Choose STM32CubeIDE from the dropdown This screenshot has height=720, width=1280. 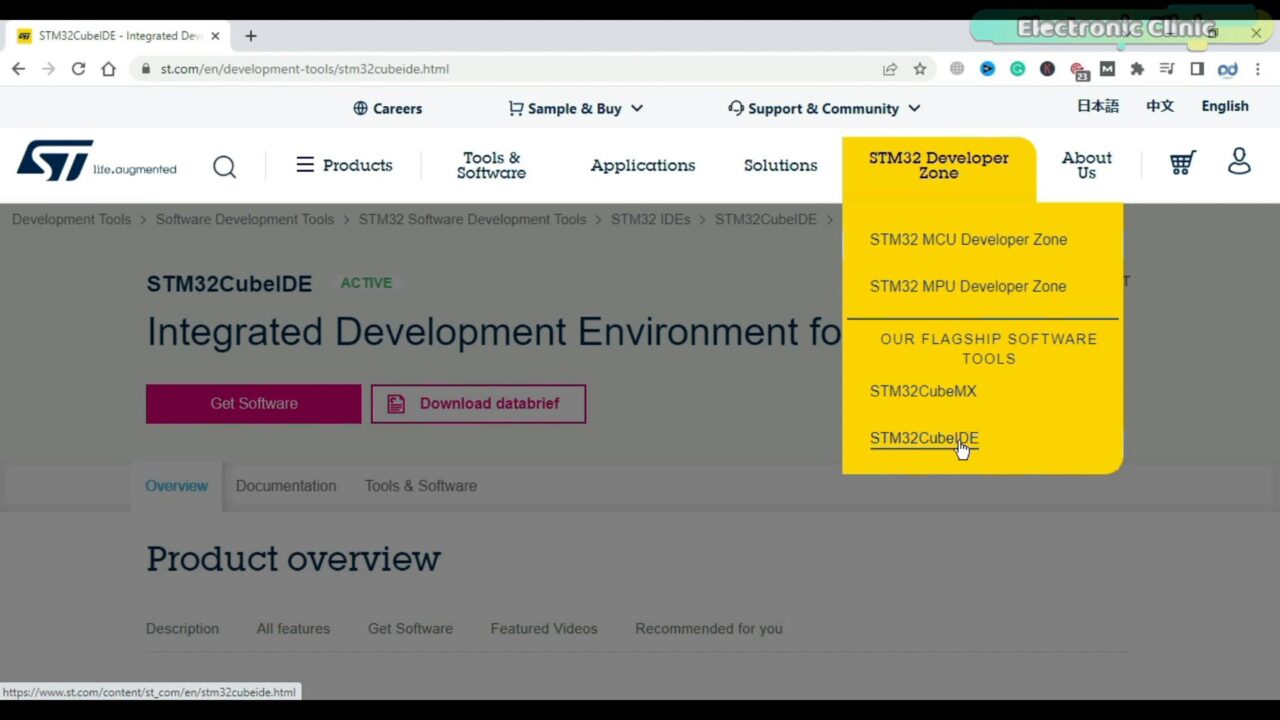pyautogui.click(x=924, y=438)
